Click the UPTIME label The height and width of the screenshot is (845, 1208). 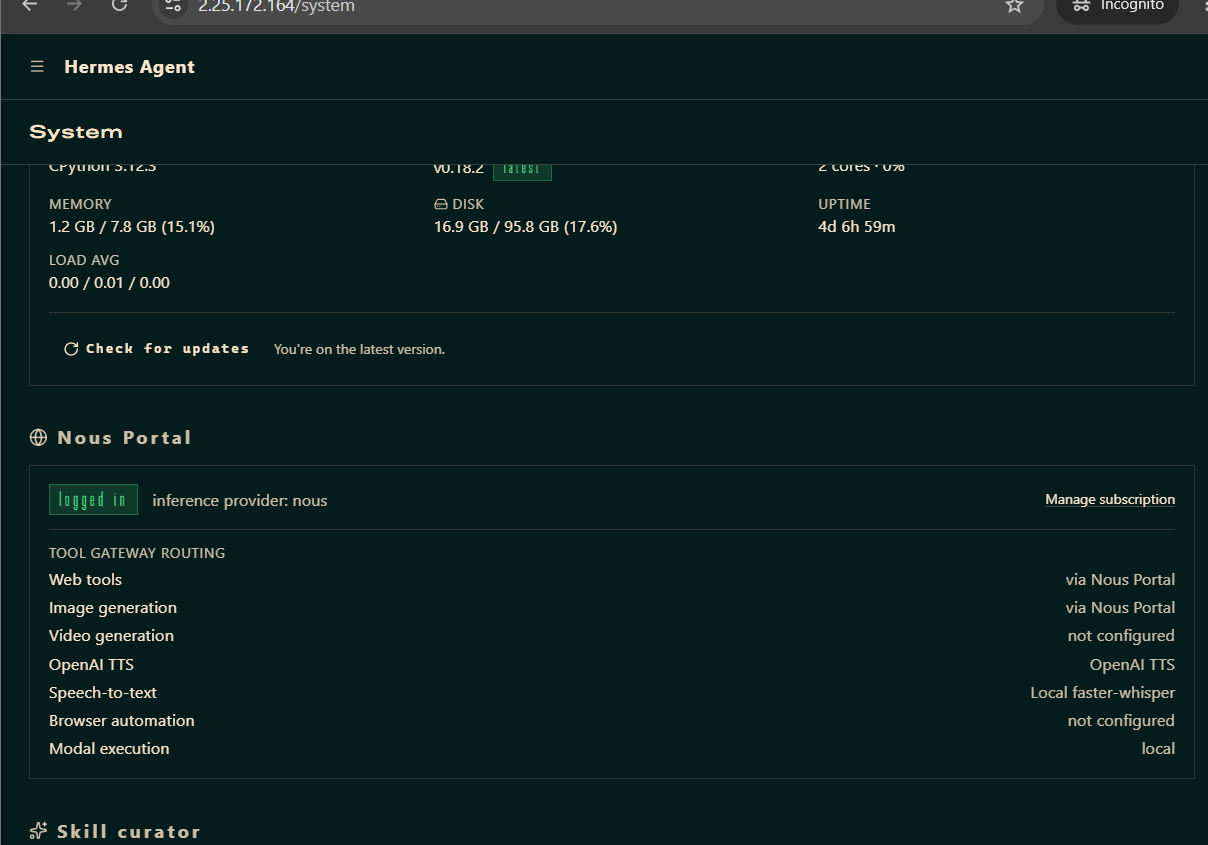click(844, 204)
